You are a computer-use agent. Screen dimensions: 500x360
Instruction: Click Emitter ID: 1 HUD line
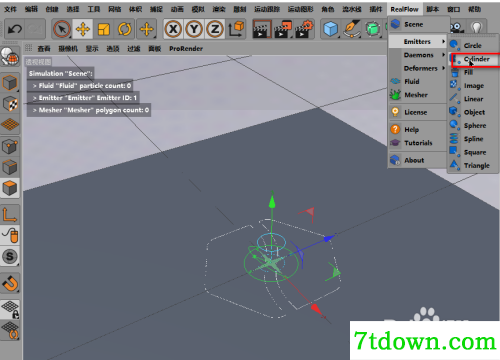pos(83,98)
